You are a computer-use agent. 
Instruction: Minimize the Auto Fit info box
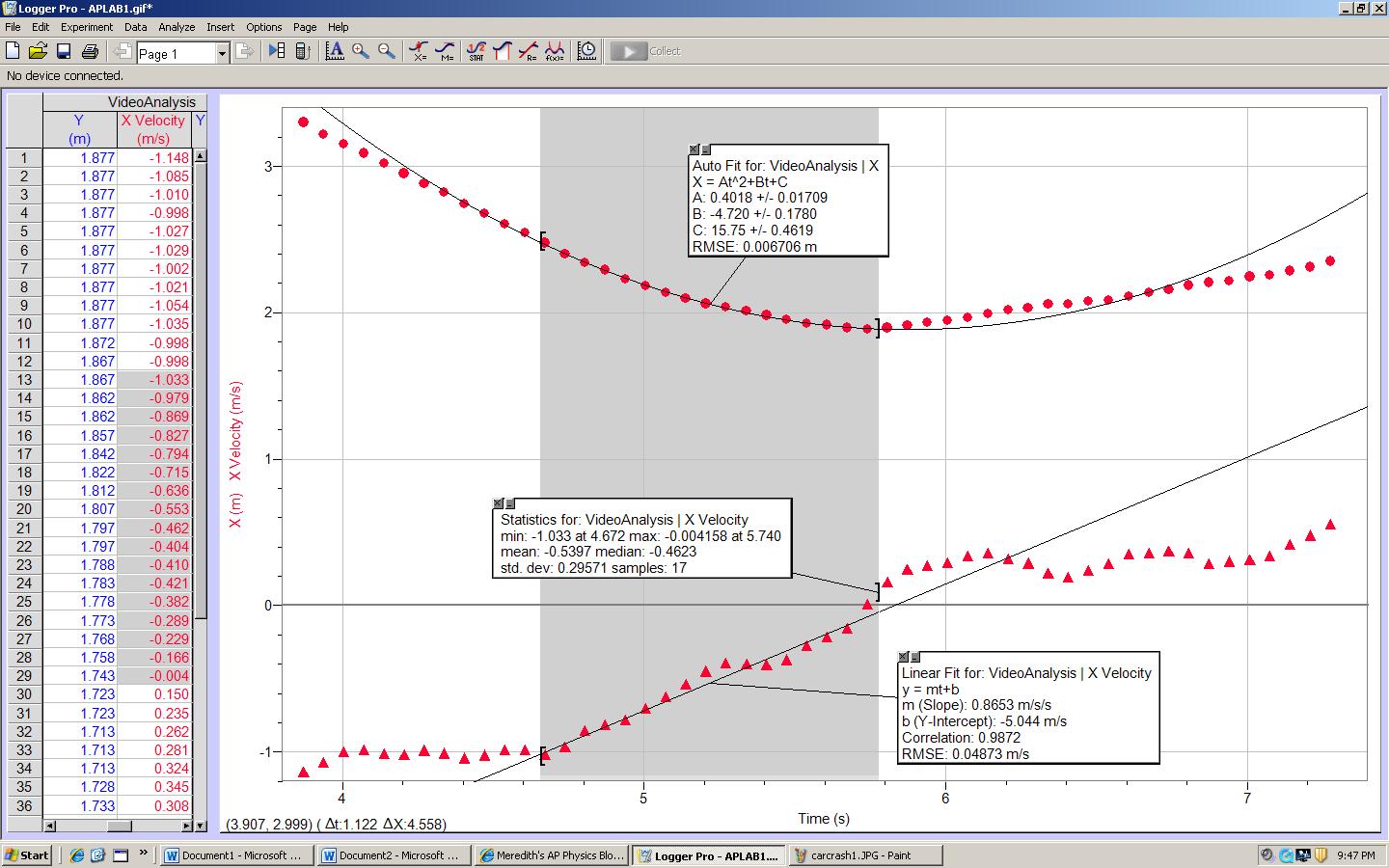click(705, 149)
